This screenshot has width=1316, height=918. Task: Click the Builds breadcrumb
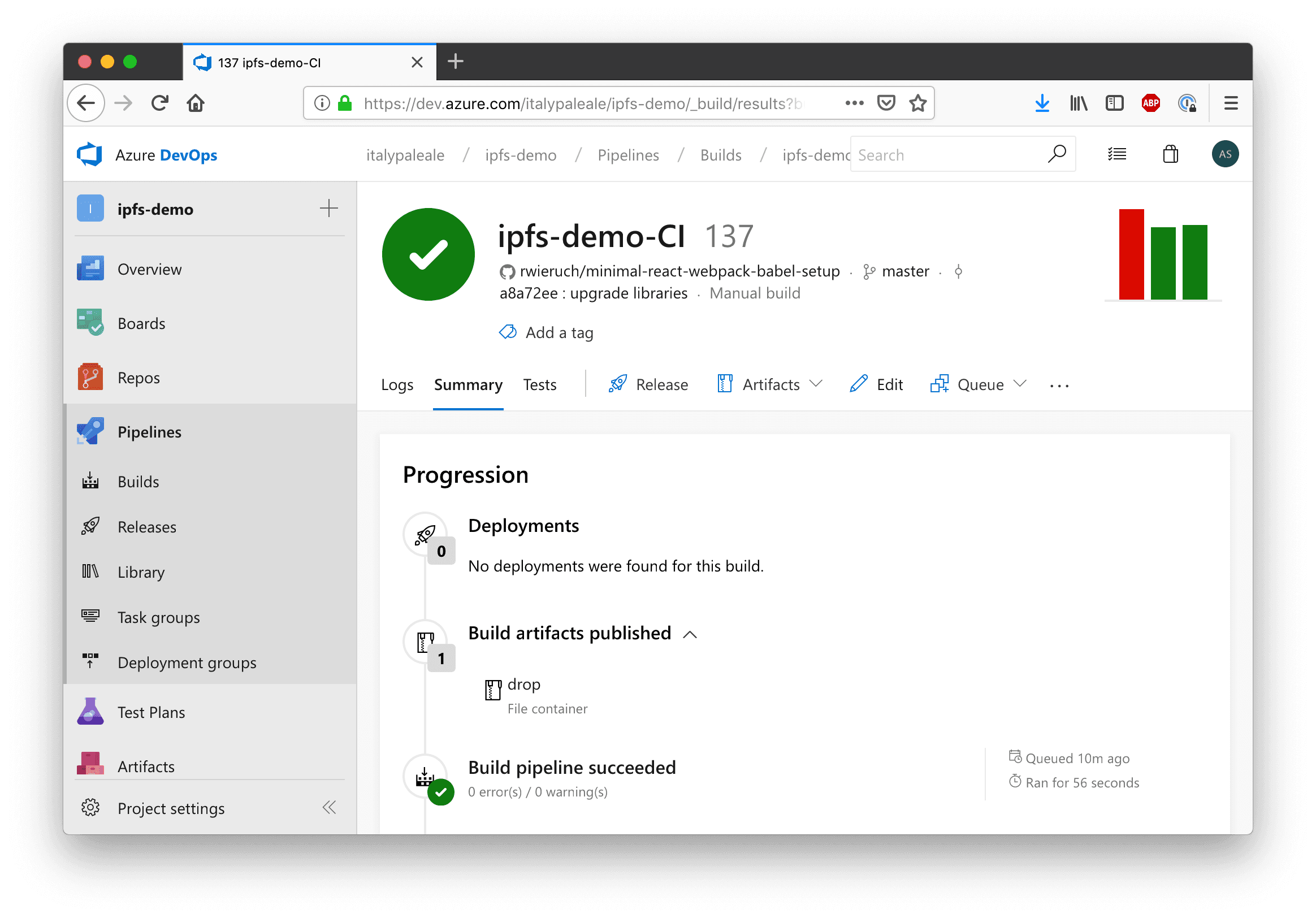[720, 155]
